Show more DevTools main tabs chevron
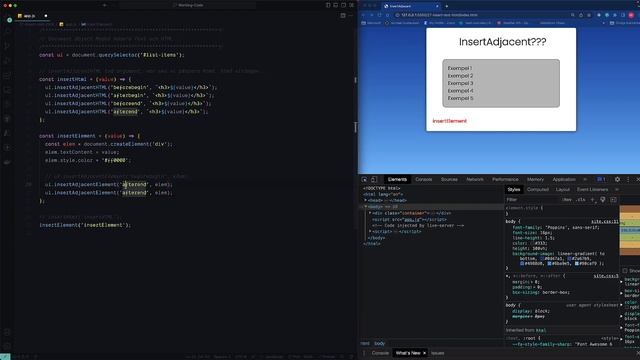The height and width of the screenshot is (360, 640). pos(585,180)
